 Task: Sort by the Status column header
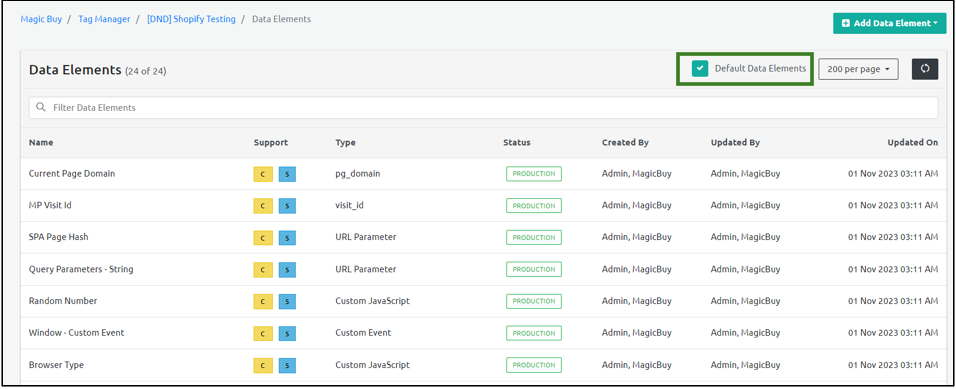pos(516,143)
